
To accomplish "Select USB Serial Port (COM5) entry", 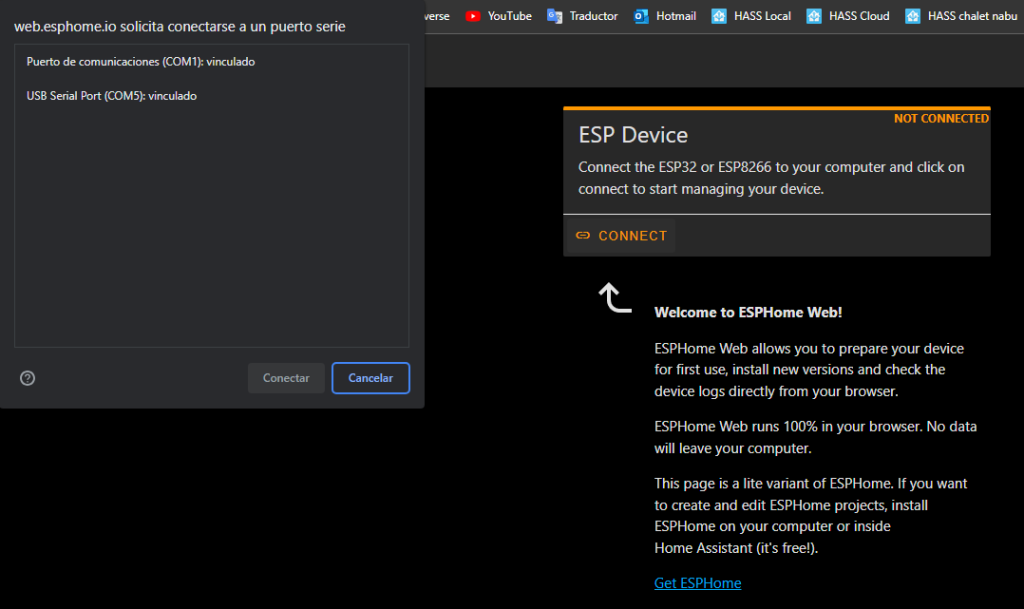I will tap(112, 96).
